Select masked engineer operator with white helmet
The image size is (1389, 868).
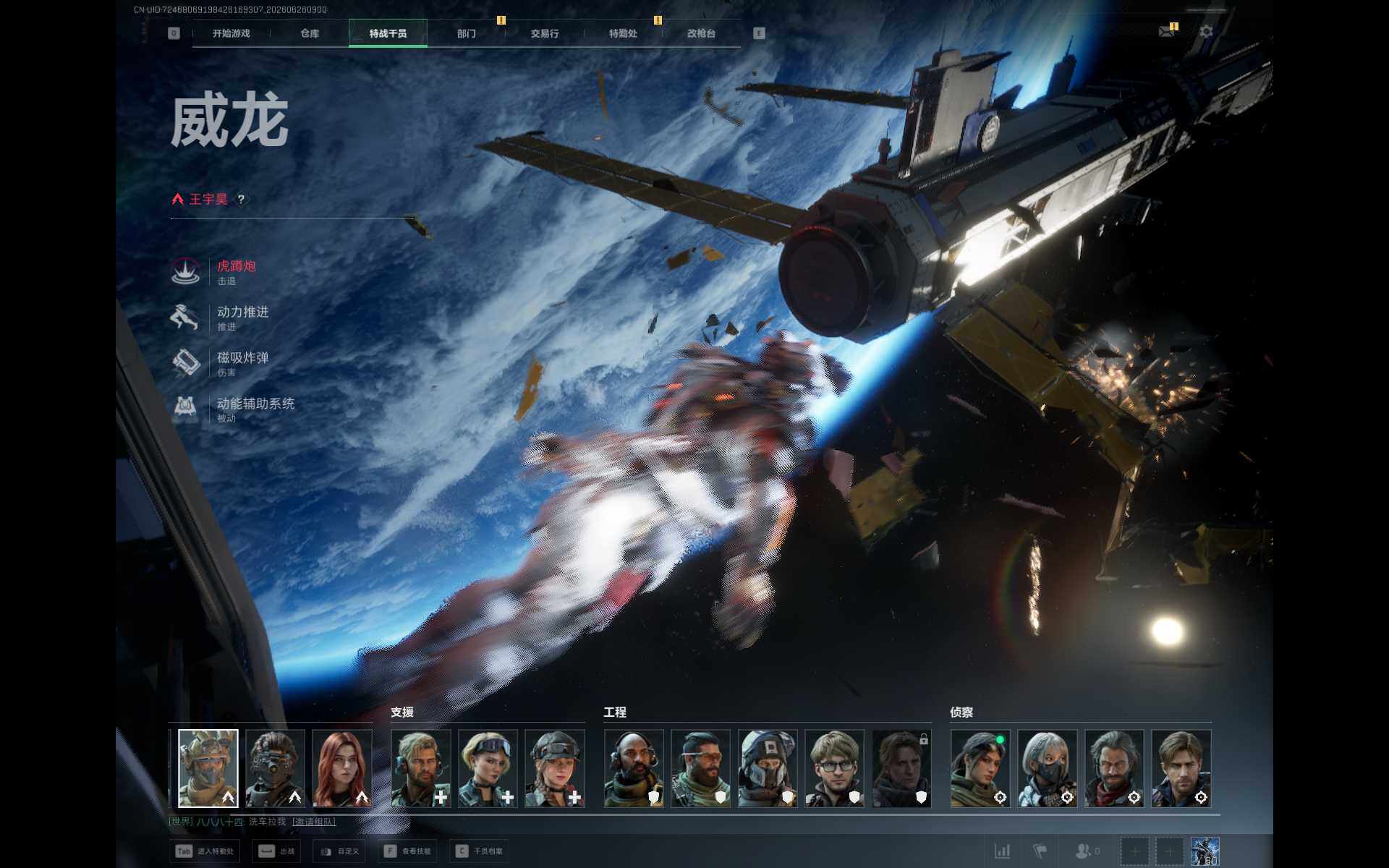point(768,768)
